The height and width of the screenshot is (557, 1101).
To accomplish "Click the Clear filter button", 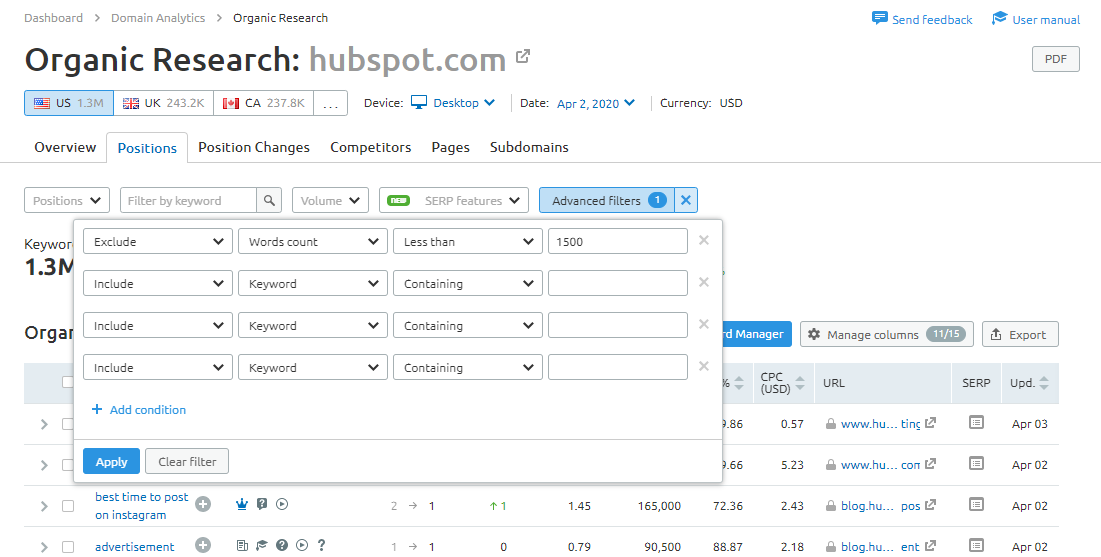I will [x=187, y=461].
